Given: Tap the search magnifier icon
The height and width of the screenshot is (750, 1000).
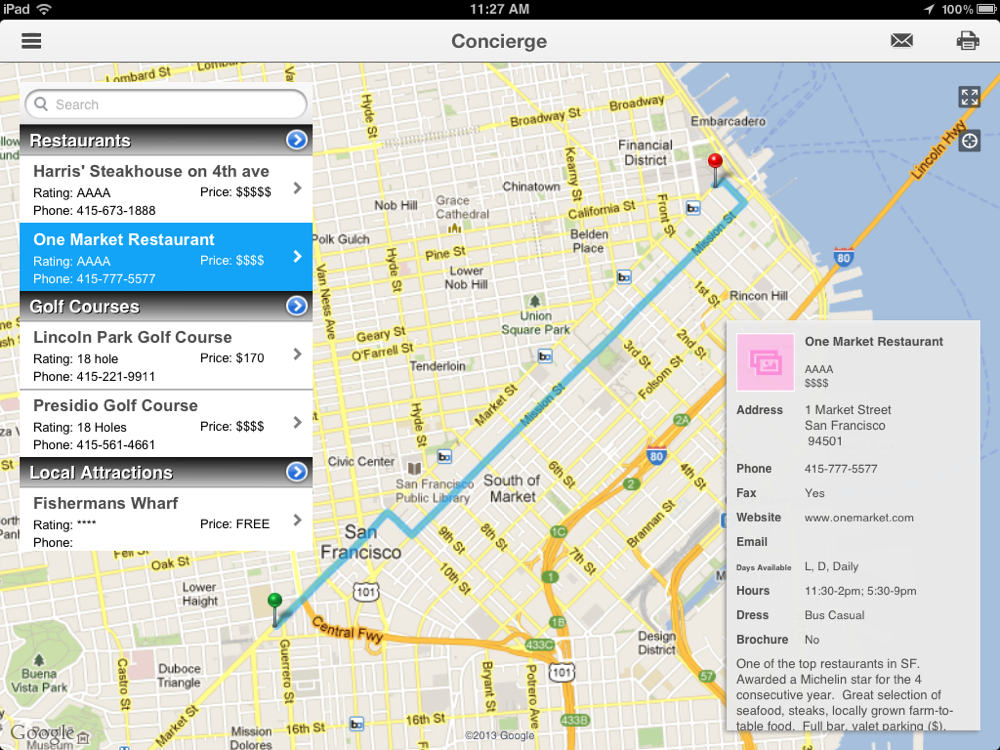Looking at the screenshot, I should [41, 104].
